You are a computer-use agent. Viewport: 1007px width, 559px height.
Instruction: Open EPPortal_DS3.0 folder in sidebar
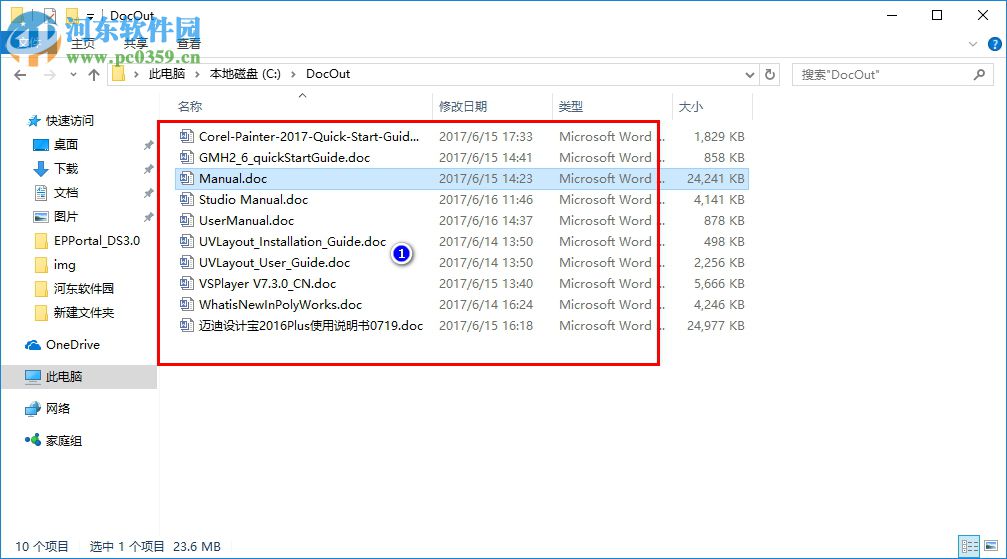pos(96,240)
